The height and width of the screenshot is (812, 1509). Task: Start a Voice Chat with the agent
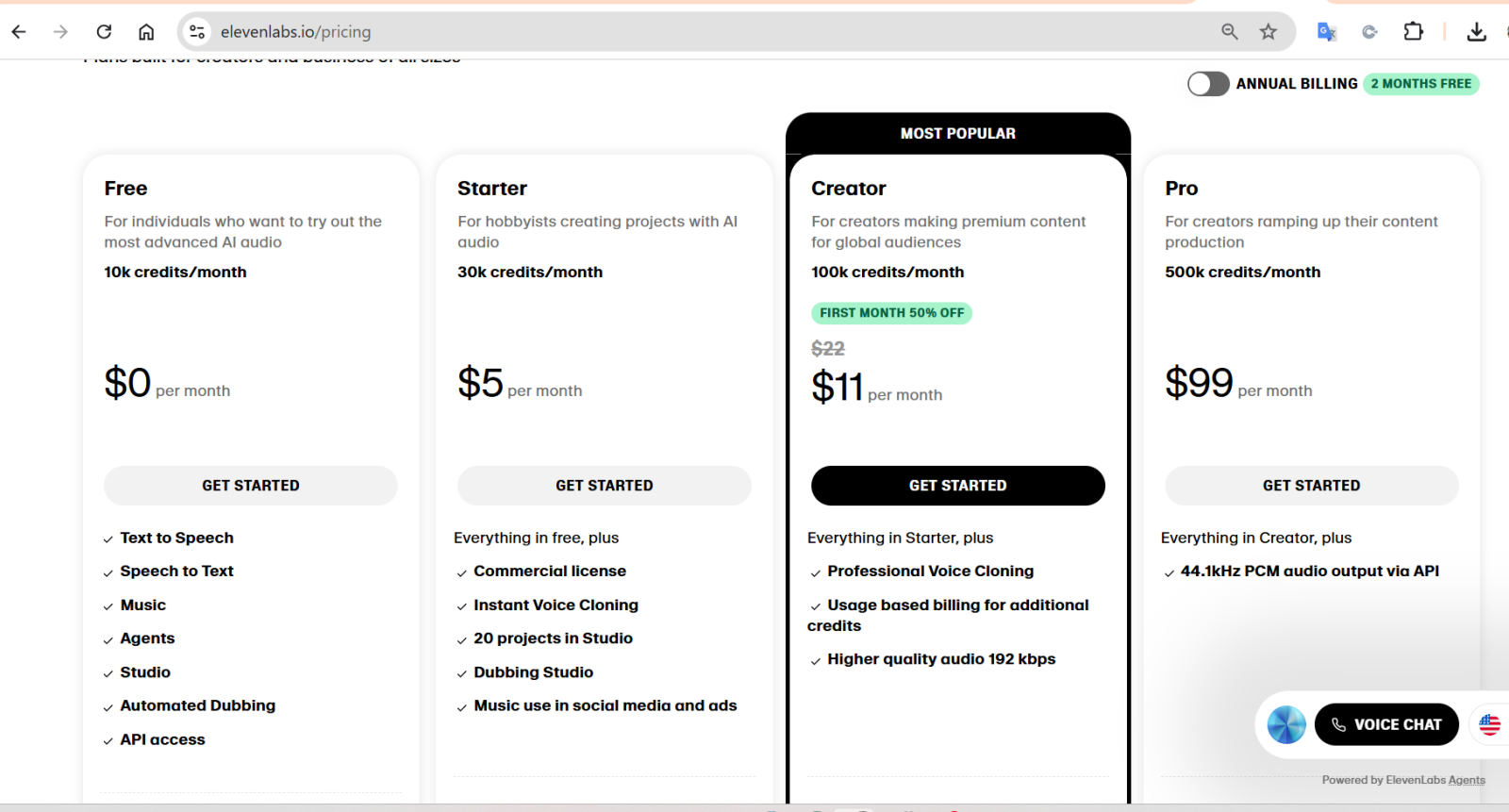(x=1386, y=724)
